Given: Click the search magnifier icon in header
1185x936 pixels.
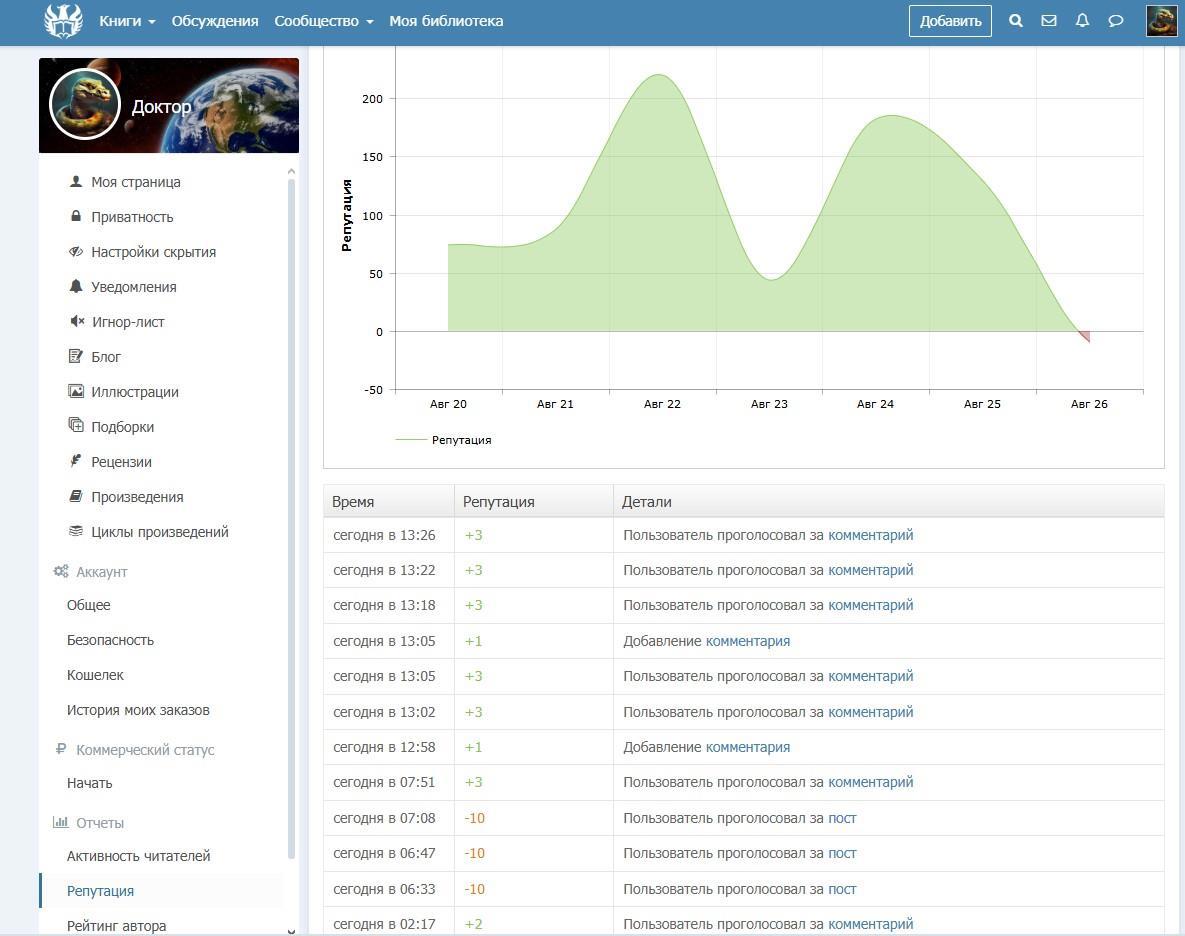Looking at the screenshot, I should click(1015, 21).
